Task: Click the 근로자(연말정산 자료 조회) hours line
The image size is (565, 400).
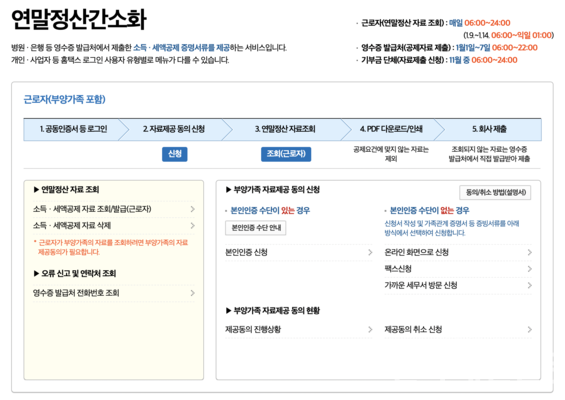Action: [x=436, y=23]
